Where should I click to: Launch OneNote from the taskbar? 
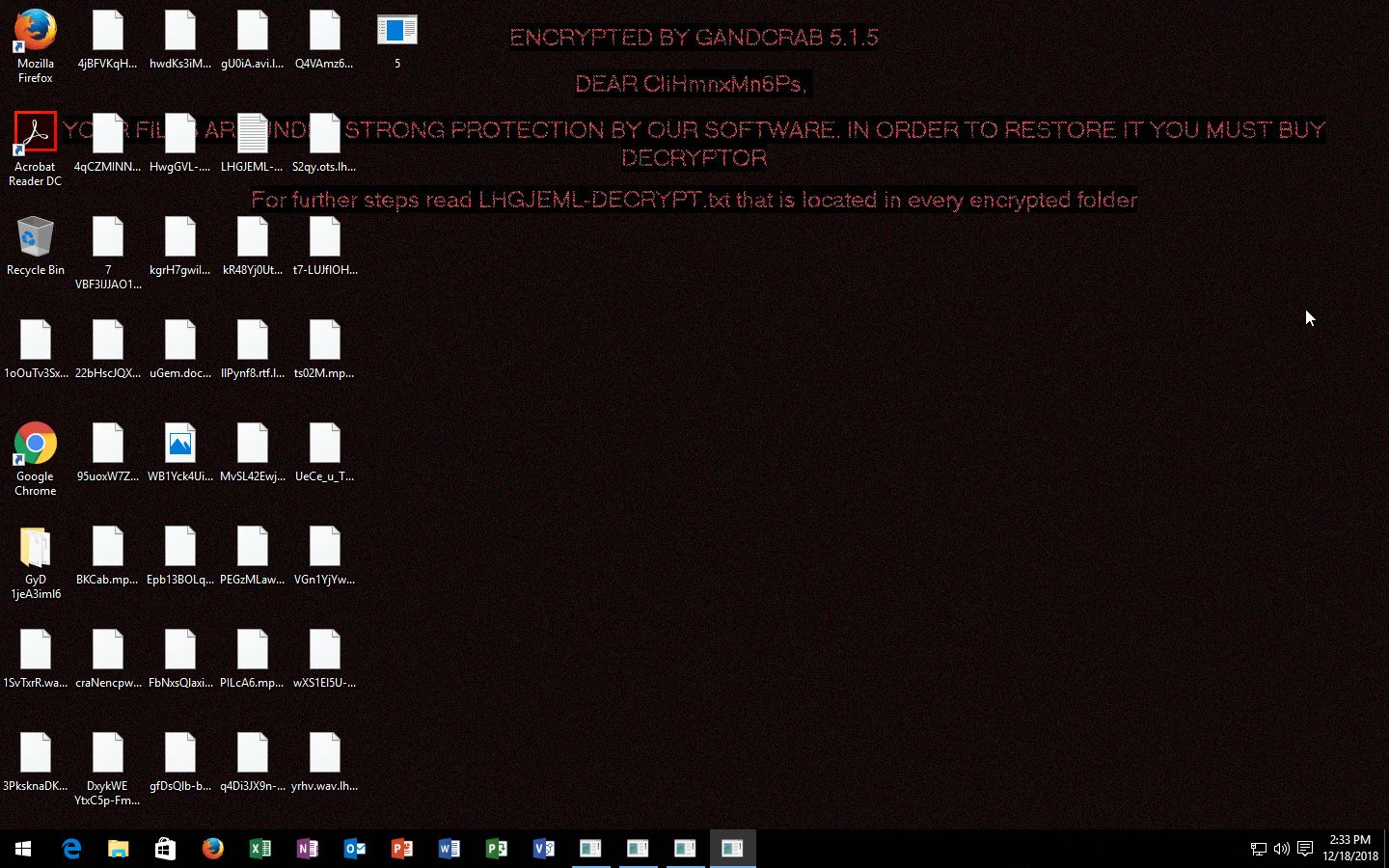click(x=308, y=849)
